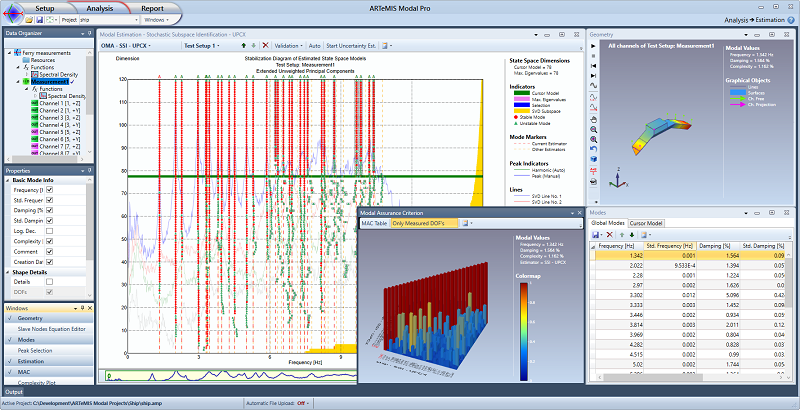Click the Auto button in estimation toolbar
Viewport: 800px width, 410px height.
click(x=314, y=45)
